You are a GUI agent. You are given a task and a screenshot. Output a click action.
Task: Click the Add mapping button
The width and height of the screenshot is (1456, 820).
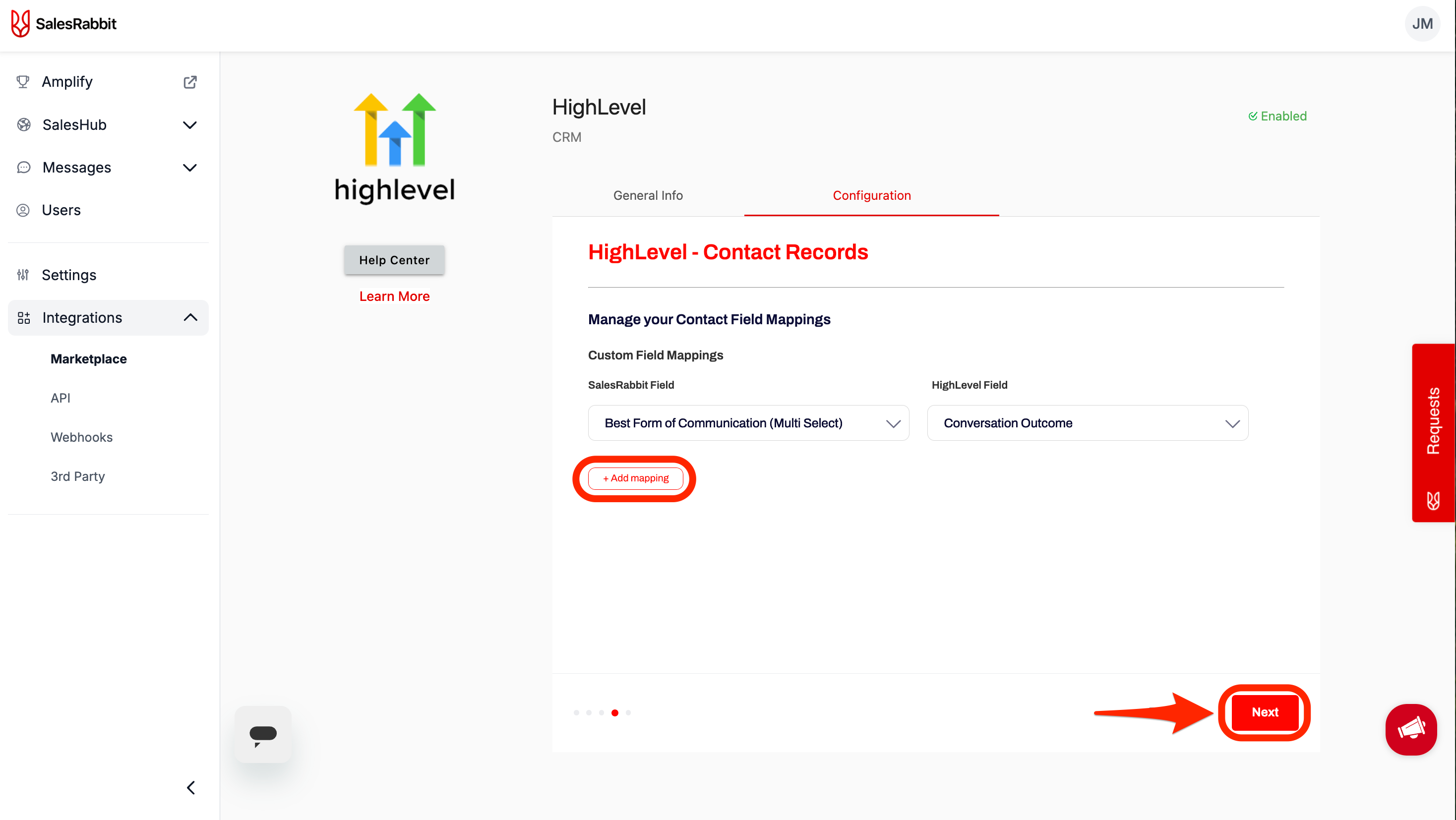(635, 478)
